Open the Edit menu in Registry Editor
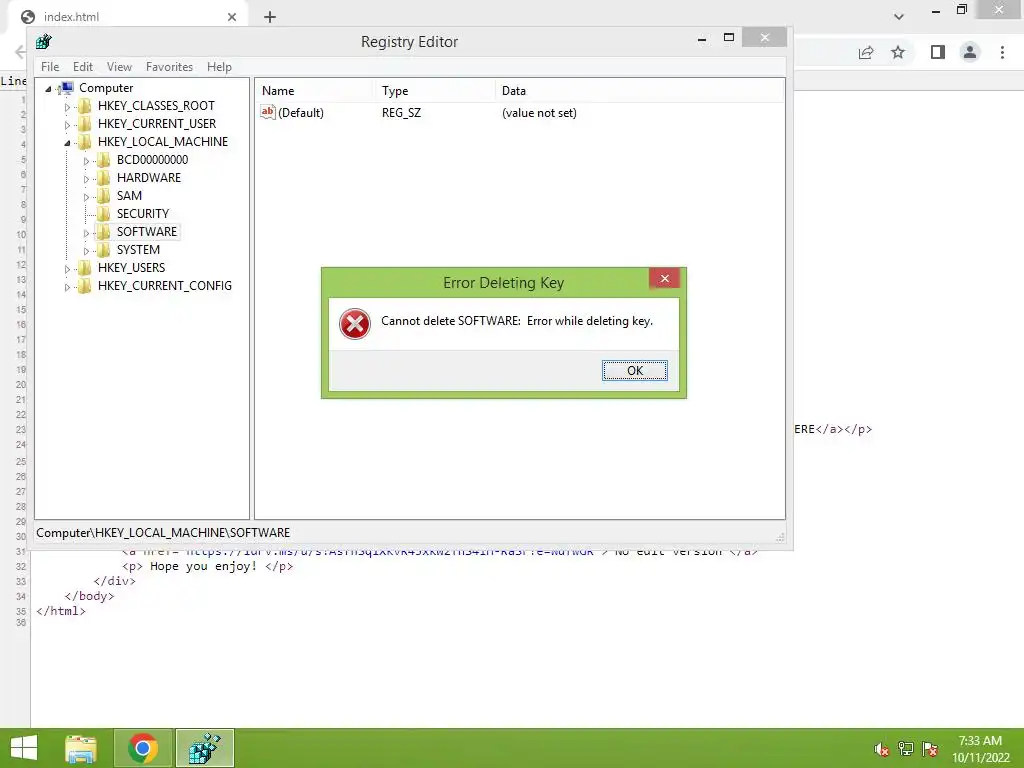Viewport: 1024px width, 768px height. [x=82, y=67]
